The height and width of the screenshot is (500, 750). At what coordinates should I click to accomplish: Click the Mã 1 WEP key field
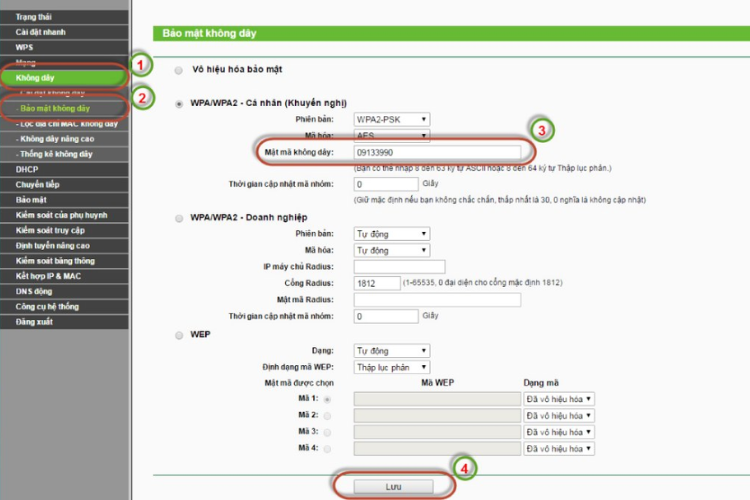tap(437, 399)
